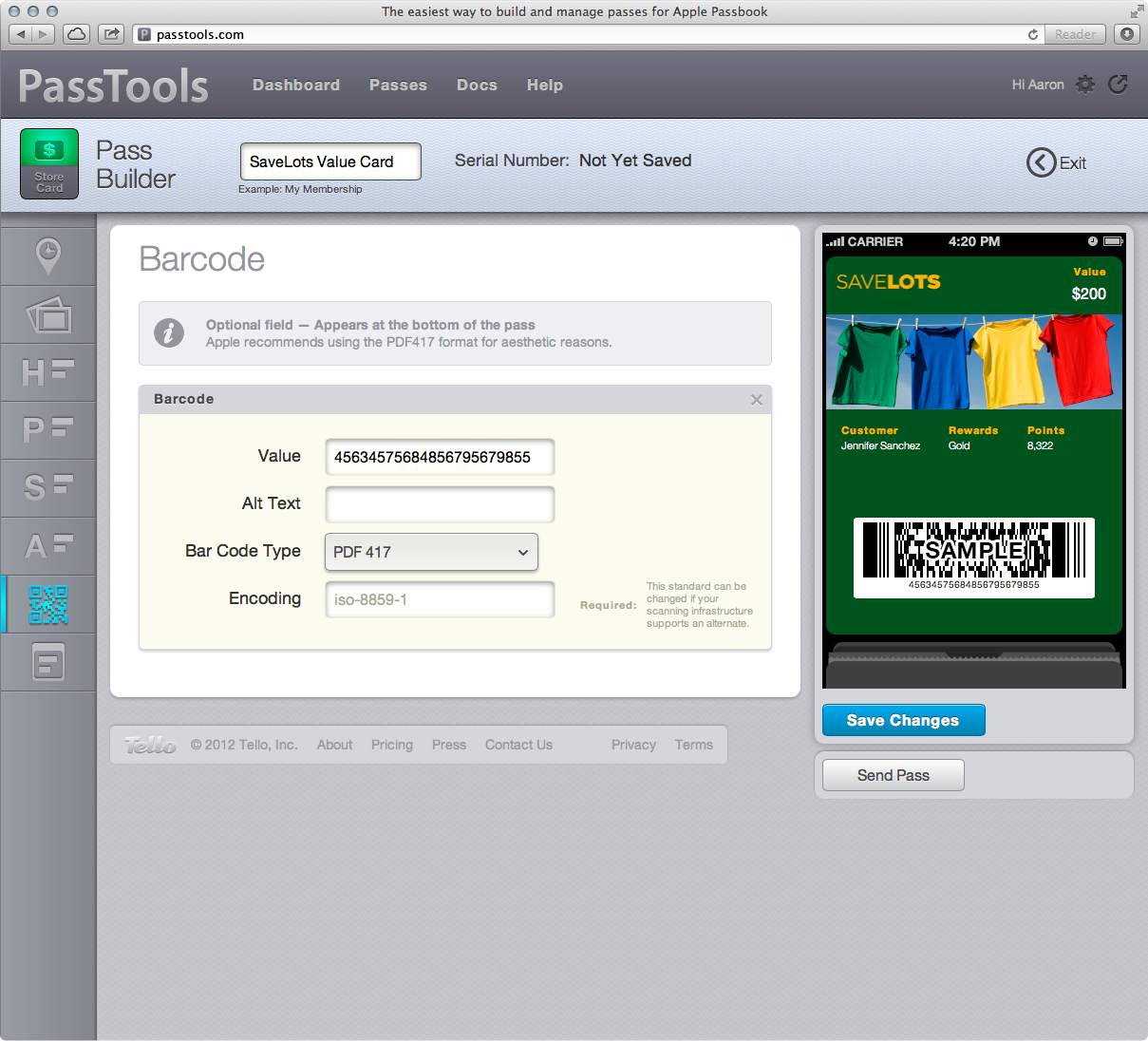Click the Jennifer Sanchez customer name
1148x1041 pixels.
(x=880, y=445)
